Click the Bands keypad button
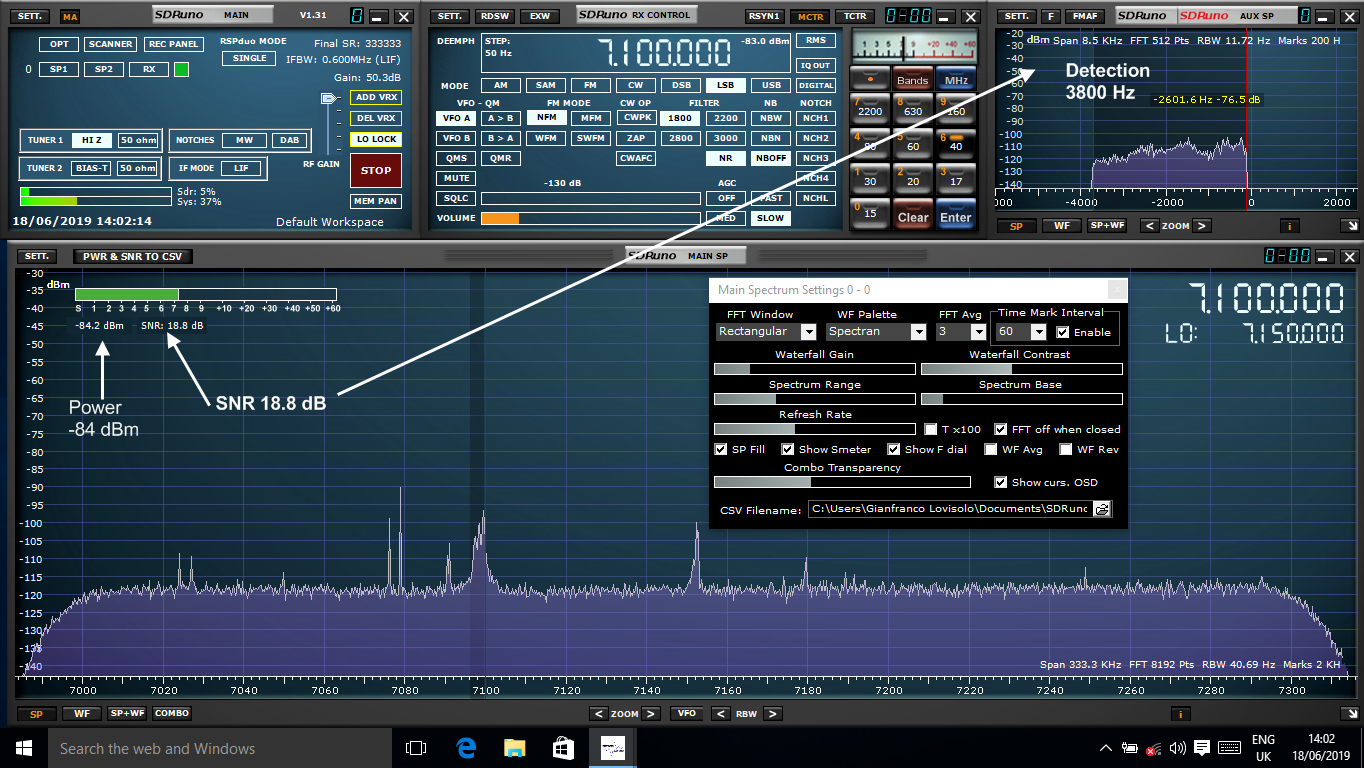The image size is (1364, 768). coord(912,79)
